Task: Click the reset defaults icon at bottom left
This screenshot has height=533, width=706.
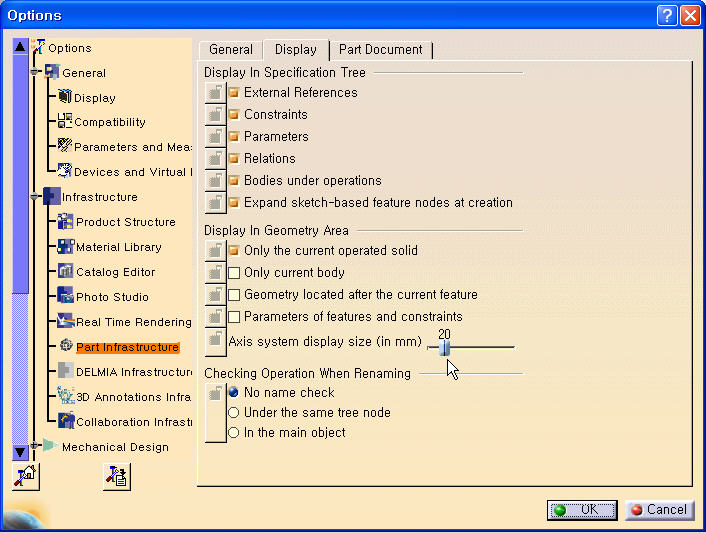Action: pos(25,477)
